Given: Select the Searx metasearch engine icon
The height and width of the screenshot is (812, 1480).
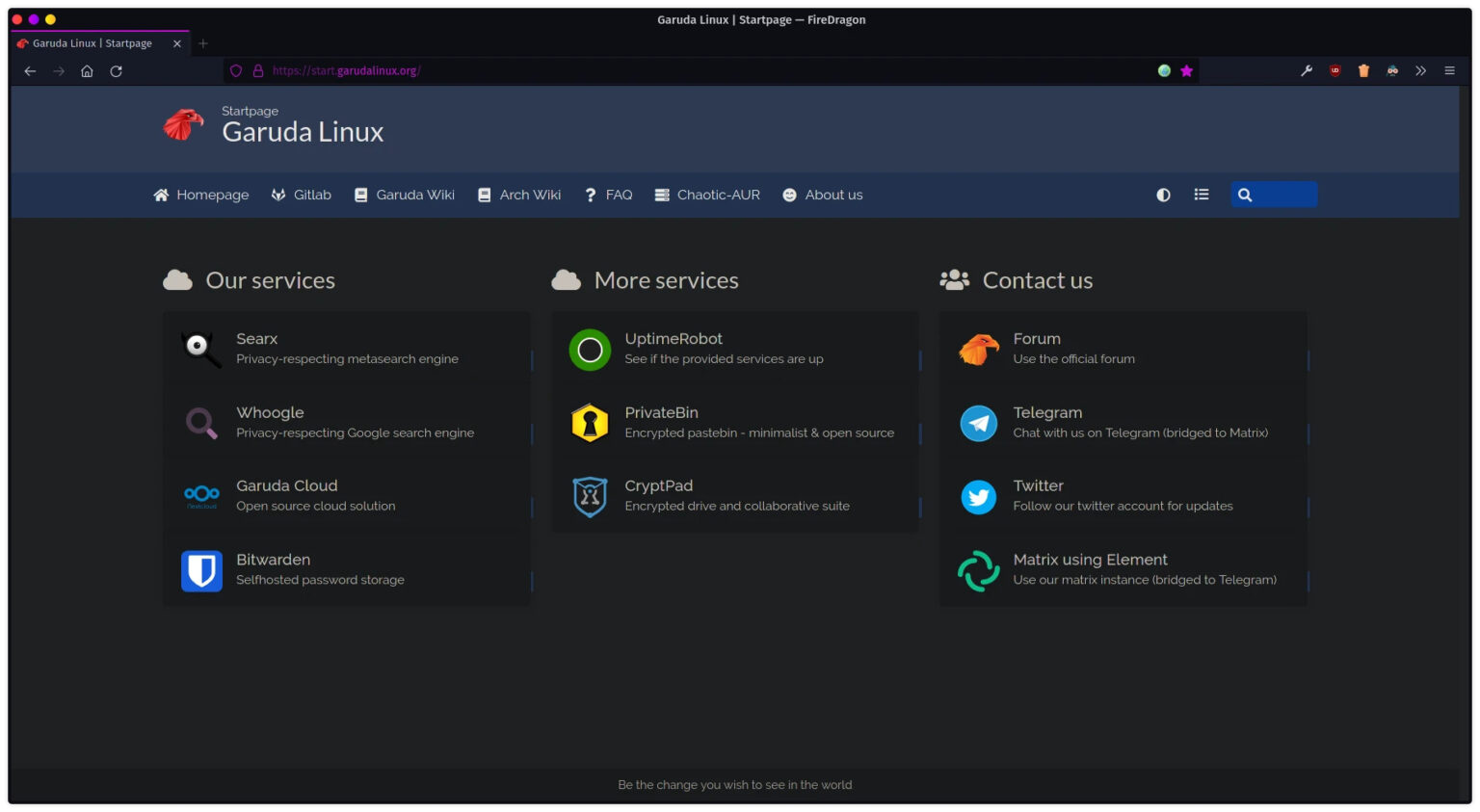Looking at the screenshot, I should pos(200,349).
